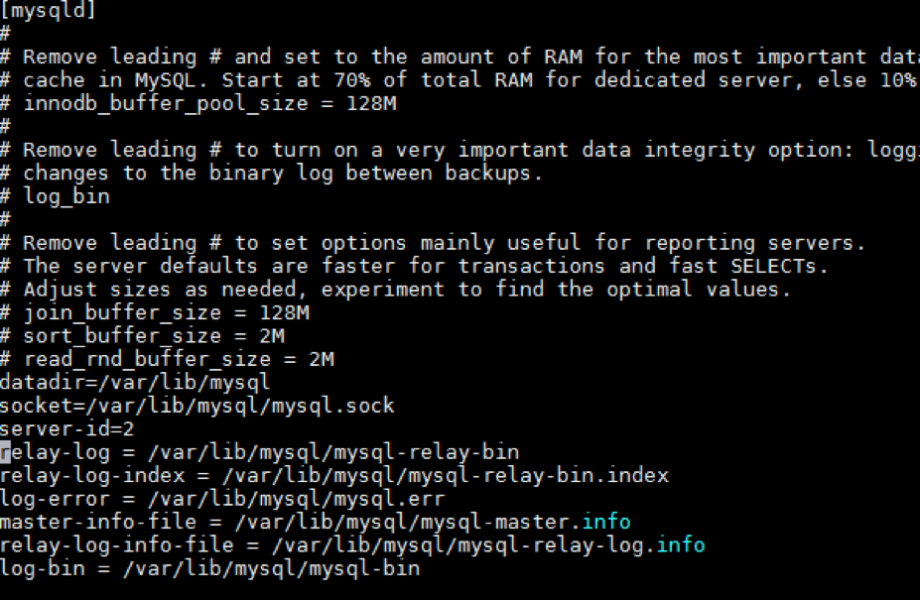Click the 'Adjust sizes as needed' comment
This screenshot has width=920, height=600.
(159, 289)
